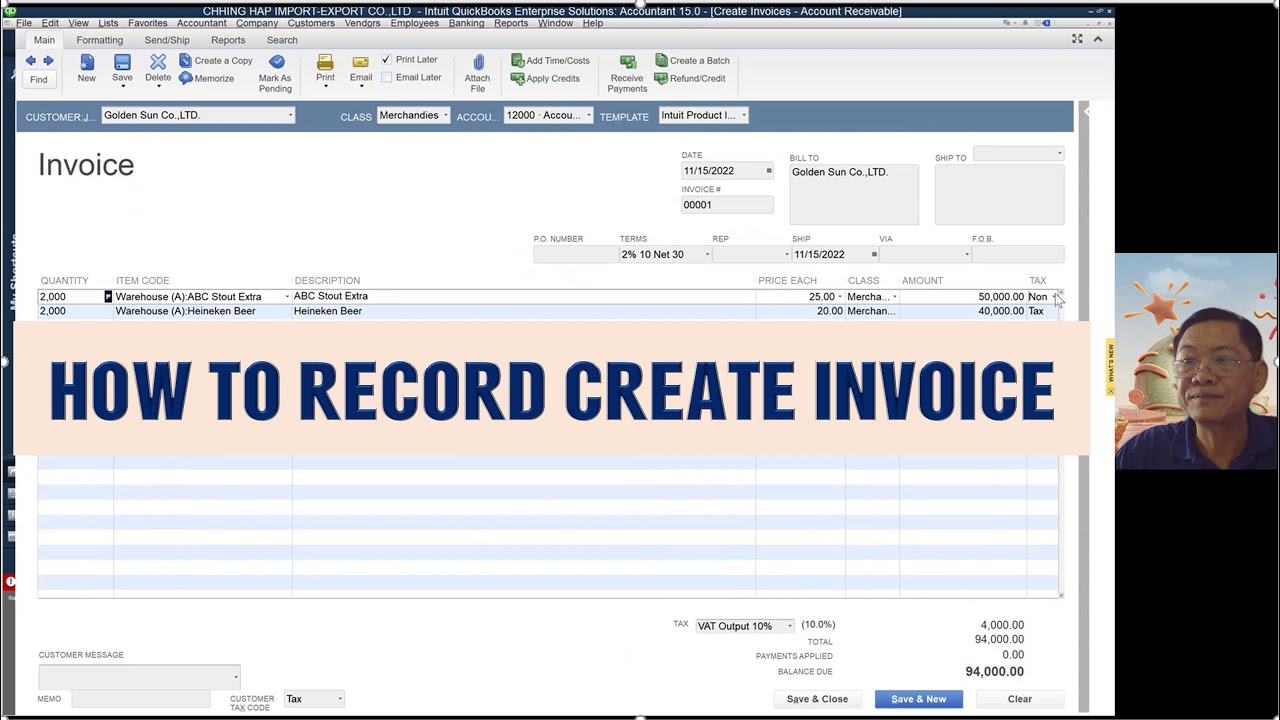Click the 50,000.00 amount cell
This screenshot has height=720, width=1280.
coord(963,297)
